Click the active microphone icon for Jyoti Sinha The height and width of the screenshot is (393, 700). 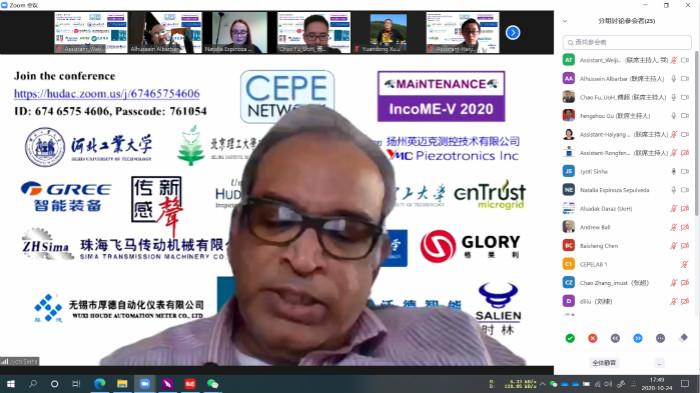(674, 171)
